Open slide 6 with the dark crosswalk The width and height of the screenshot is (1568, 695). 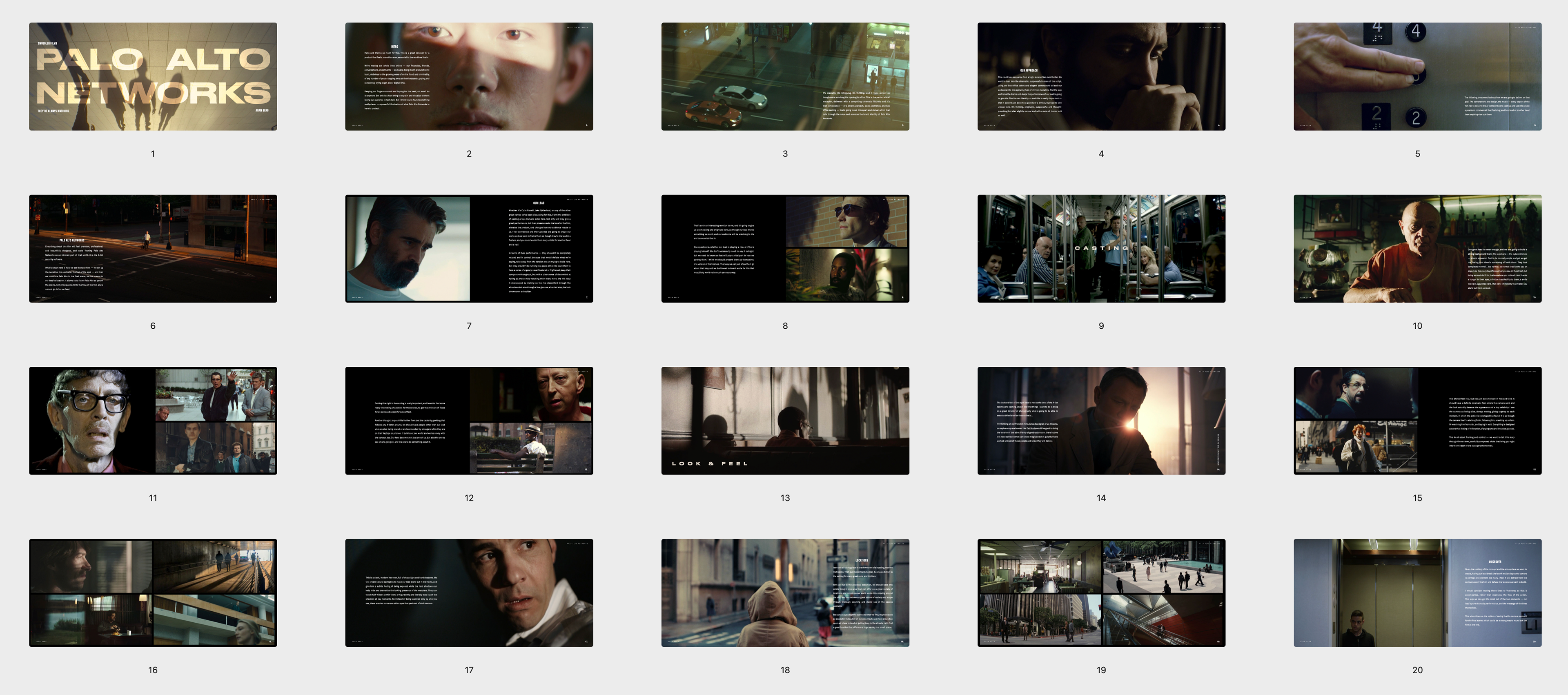click(153, 248)
